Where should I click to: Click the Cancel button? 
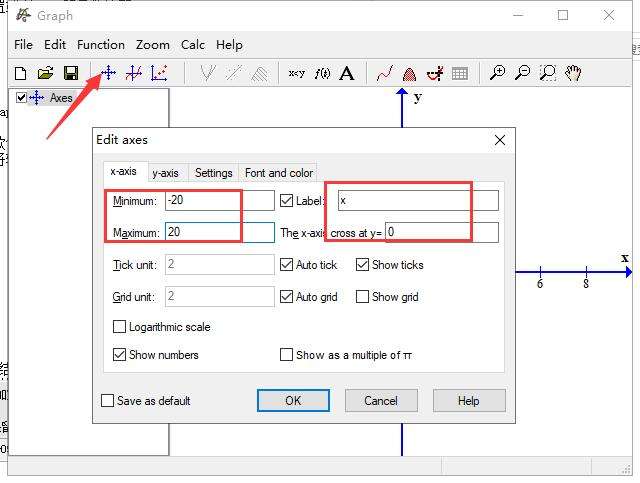(x=380, y=401)
